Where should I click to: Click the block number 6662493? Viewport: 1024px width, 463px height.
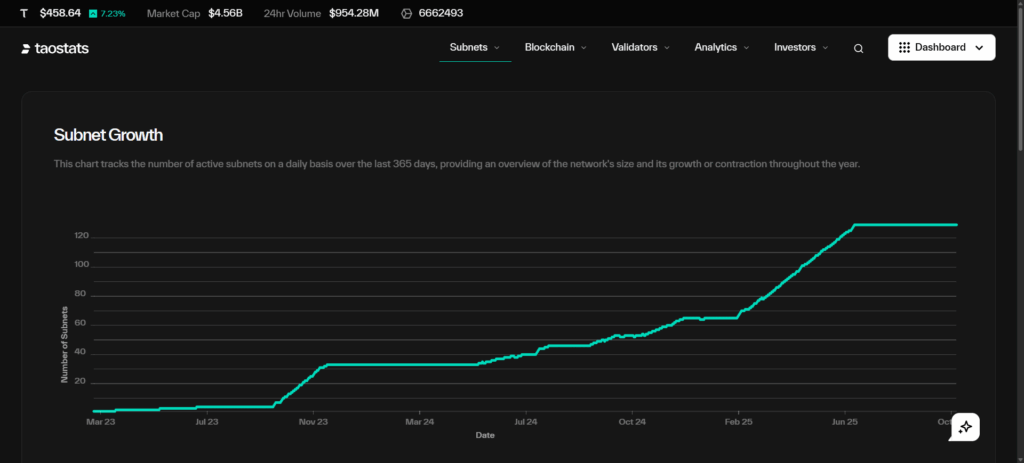(440, 14)
